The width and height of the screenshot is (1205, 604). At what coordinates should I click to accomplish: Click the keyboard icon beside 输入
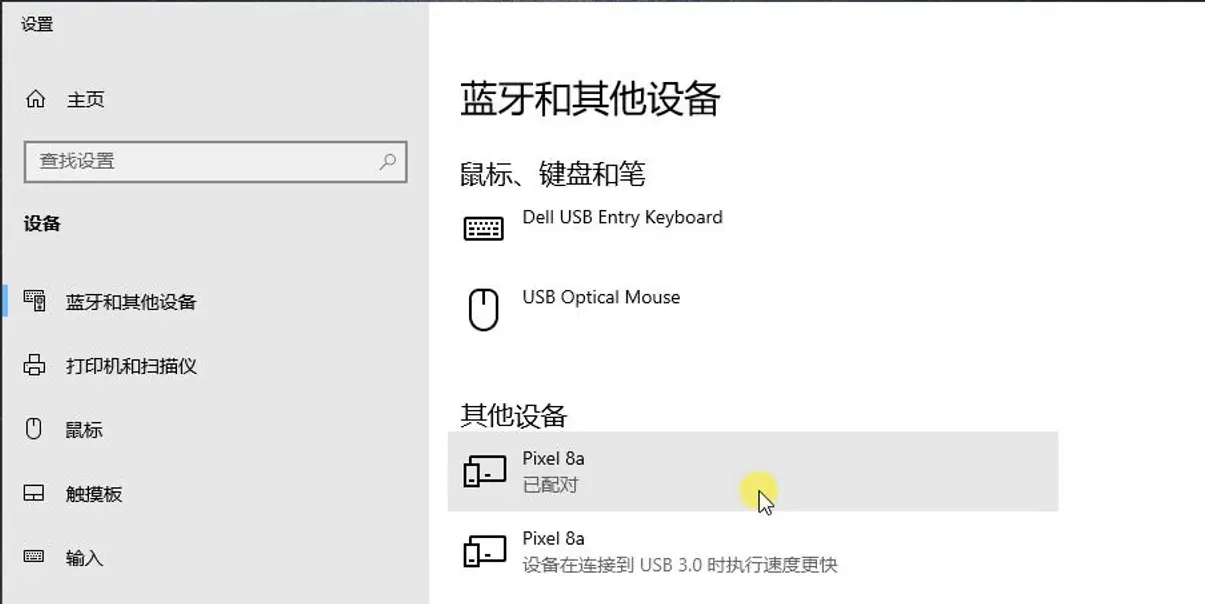(35, 557)
